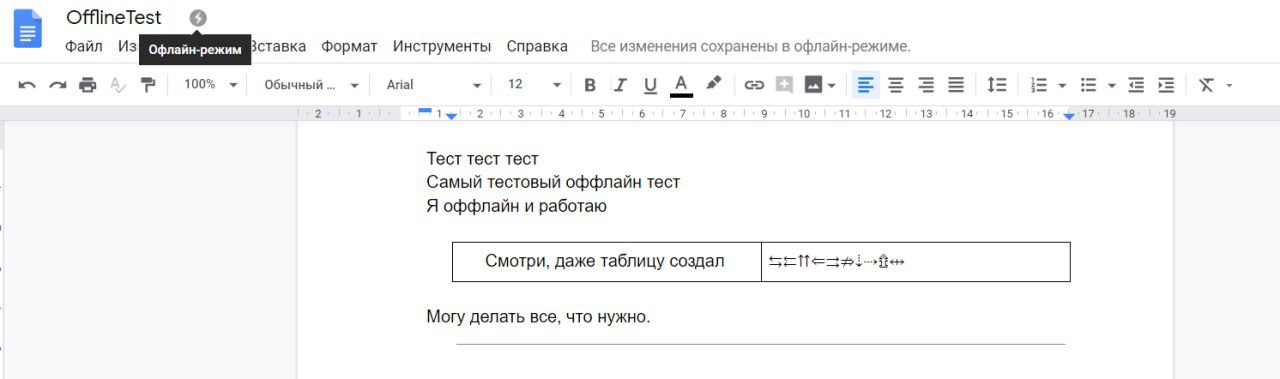Image resolution: width=1280 pixels, height=379 pixels.
Task: Click the line 'Я оффлайн и работаю'
Action: (x=517, y=206)
